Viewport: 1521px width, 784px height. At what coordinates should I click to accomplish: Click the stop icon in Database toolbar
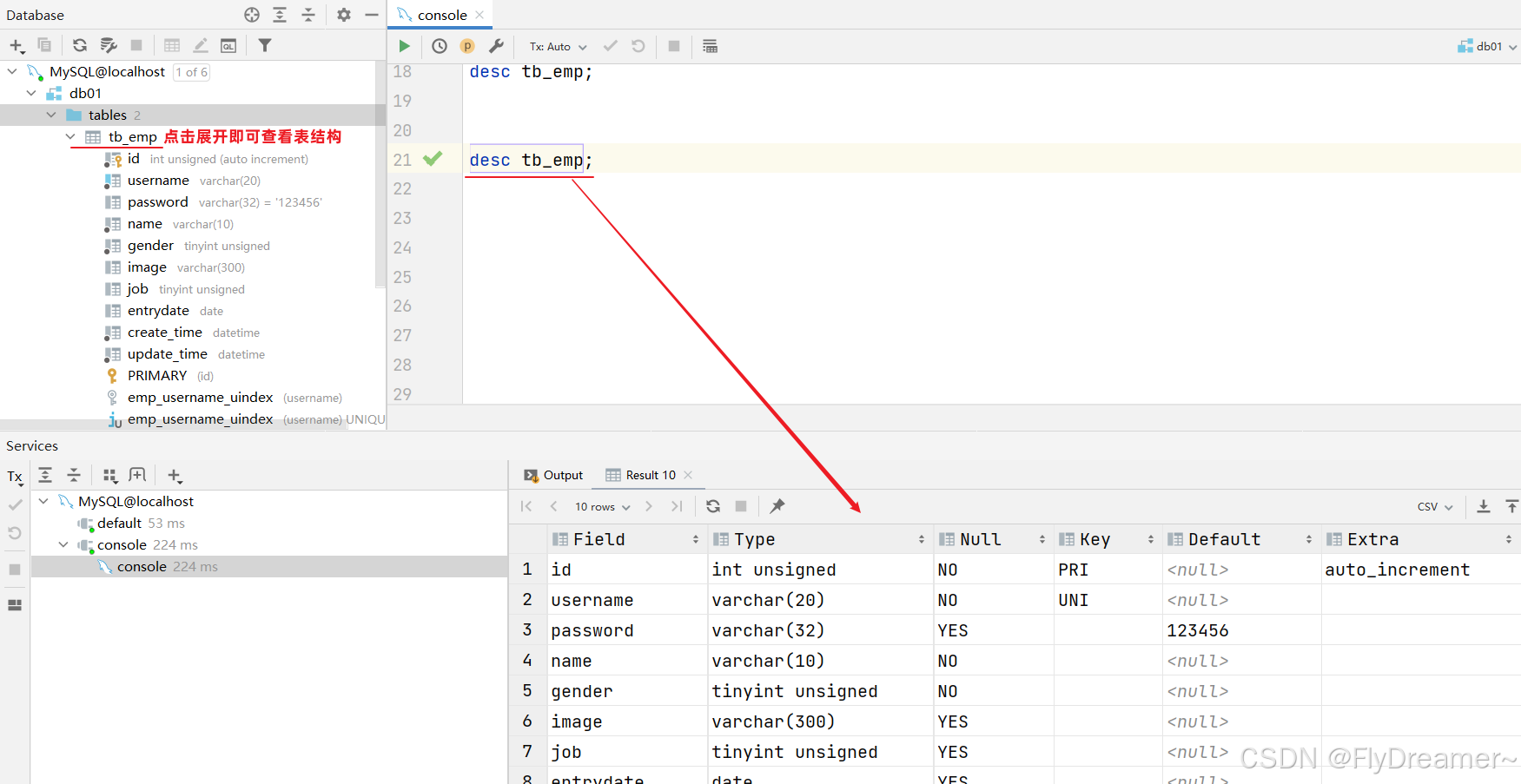136,45
